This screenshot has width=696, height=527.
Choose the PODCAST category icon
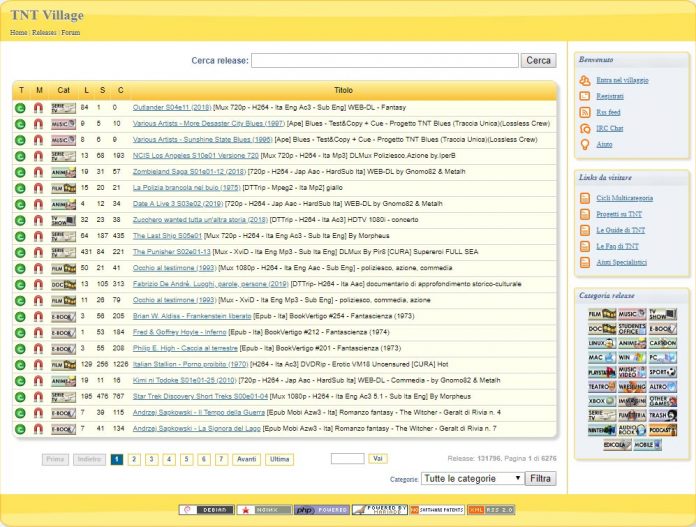coord(662,428)
